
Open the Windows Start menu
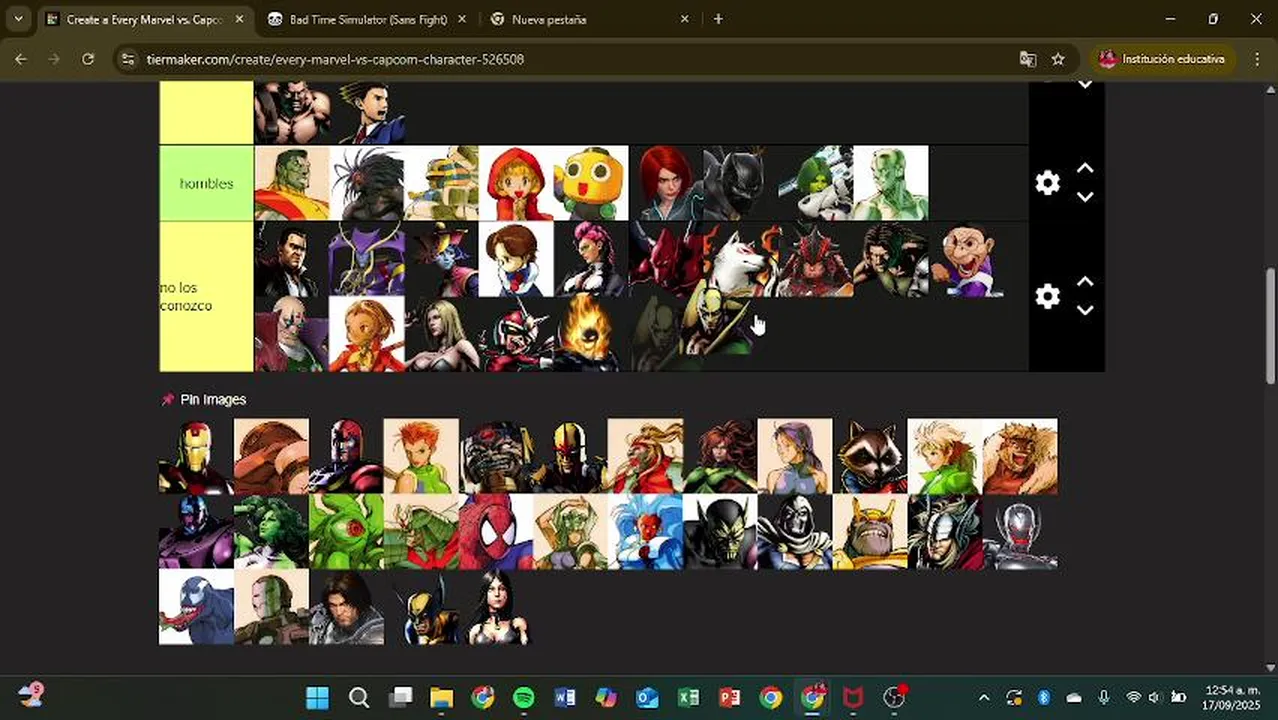tap(318, 697)
